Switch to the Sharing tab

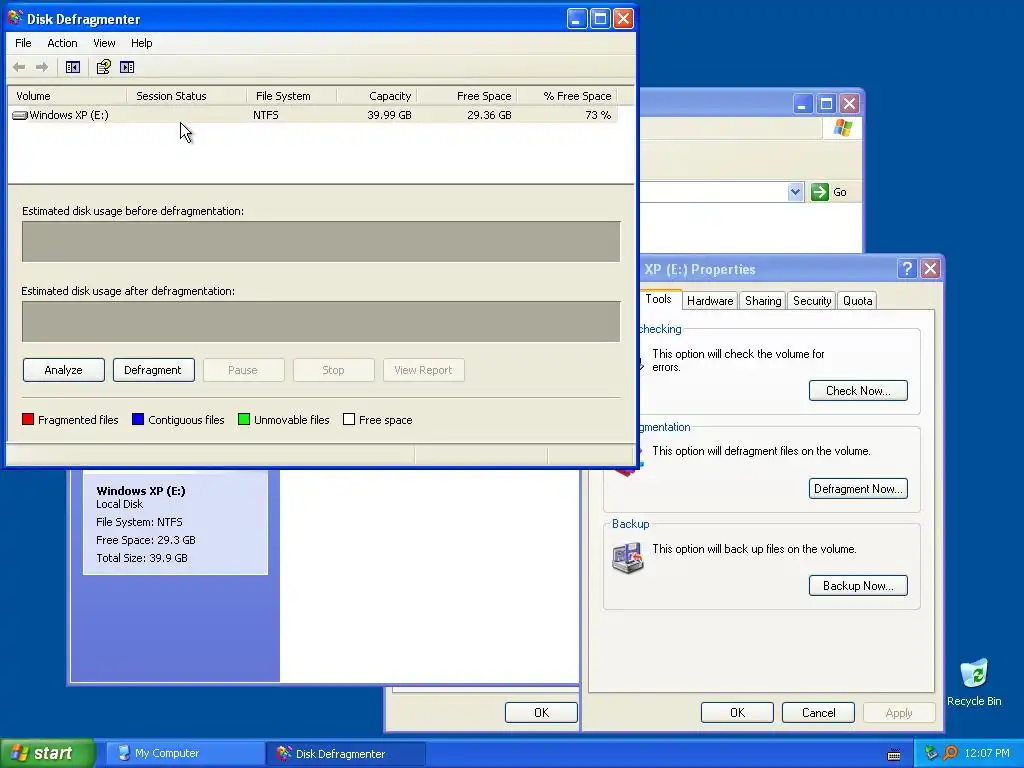[x=763, y=300]
